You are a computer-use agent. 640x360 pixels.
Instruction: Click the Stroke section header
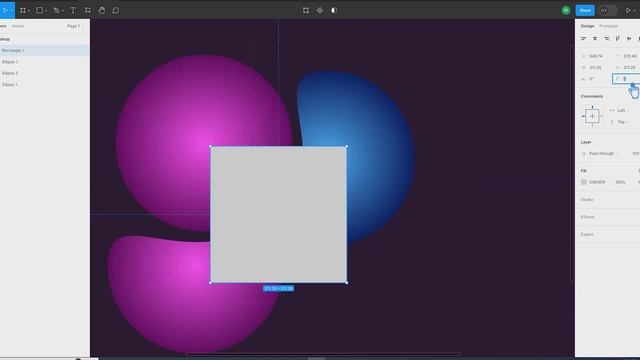pyautogui.click(x=587, y=200)
